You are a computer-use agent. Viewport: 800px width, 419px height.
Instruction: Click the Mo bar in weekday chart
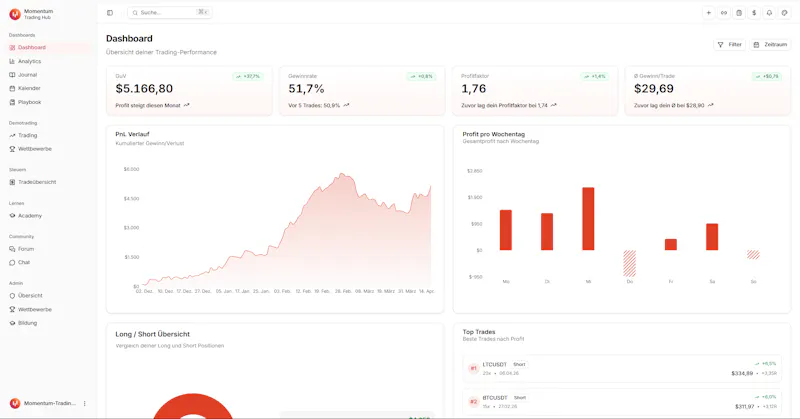506,230
